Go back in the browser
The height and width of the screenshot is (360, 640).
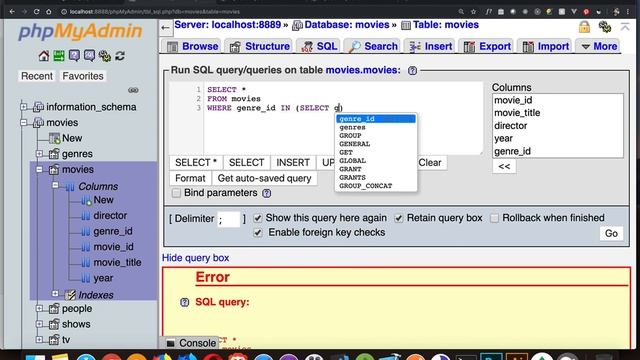12,12
